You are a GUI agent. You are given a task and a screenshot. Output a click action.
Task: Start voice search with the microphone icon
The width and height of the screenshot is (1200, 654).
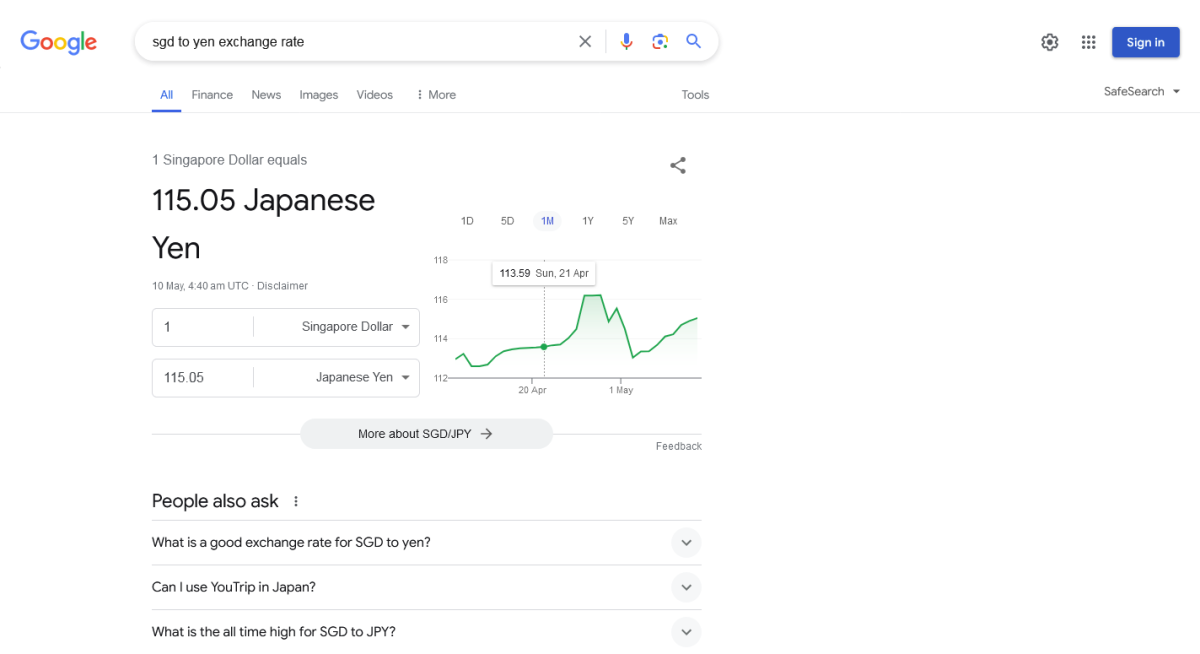(627, 42)
